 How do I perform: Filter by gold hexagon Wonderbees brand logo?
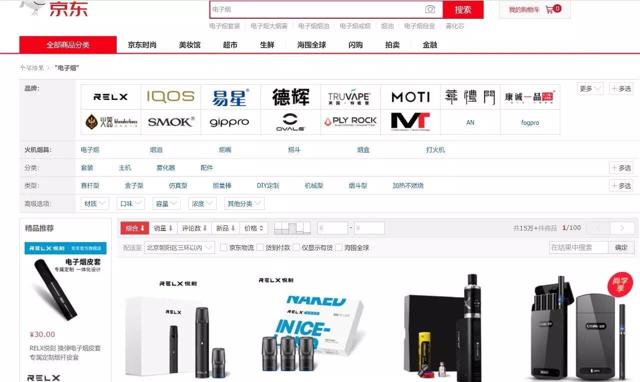click(111, 122)
